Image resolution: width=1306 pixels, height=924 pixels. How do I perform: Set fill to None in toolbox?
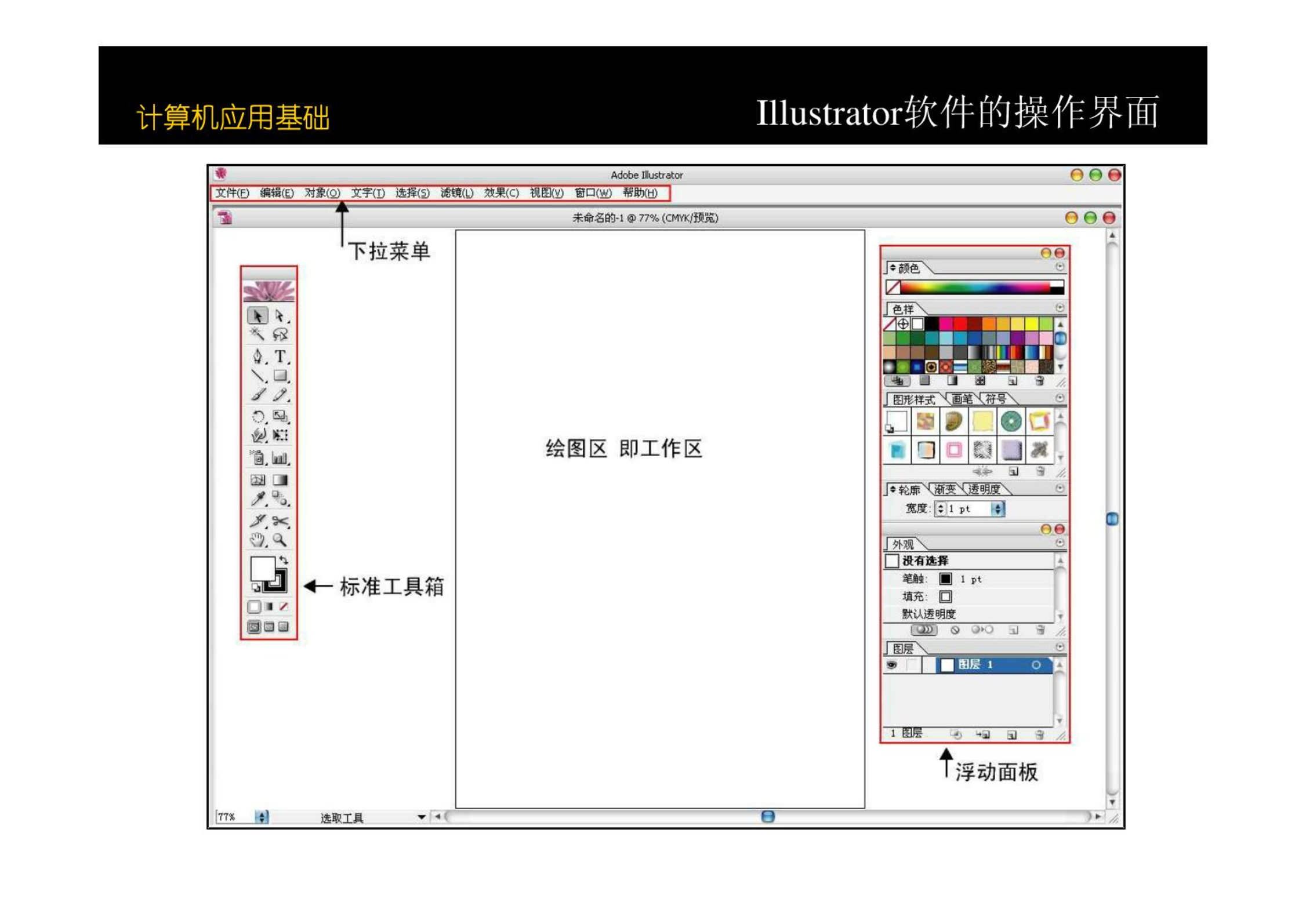pos(284,607)
